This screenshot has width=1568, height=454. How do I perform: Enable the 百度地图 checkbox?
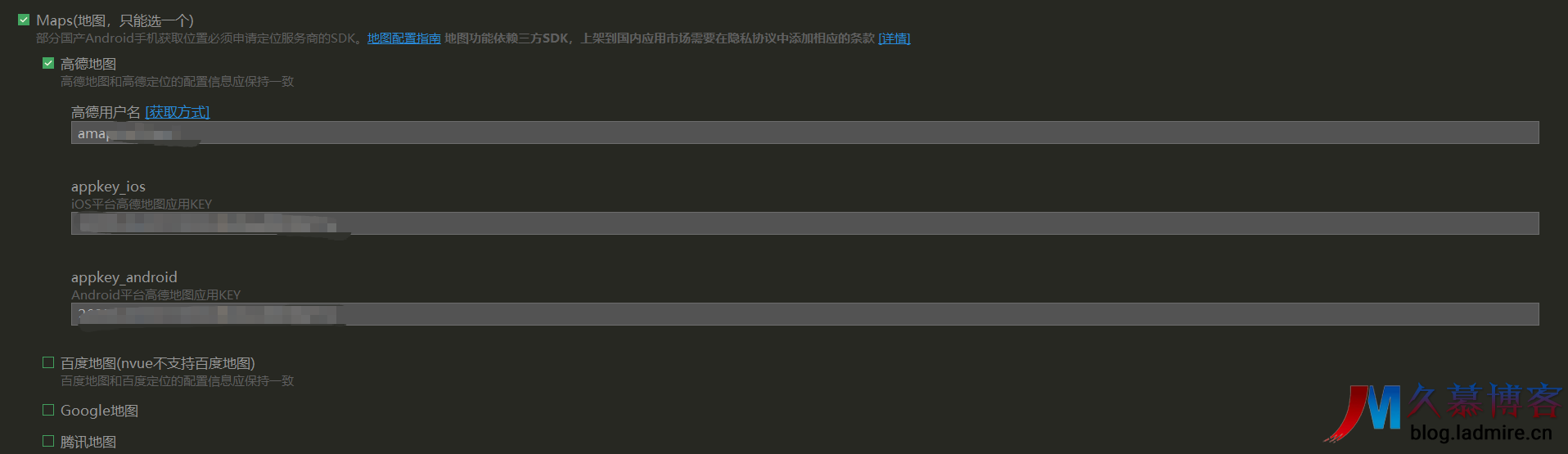tap(48, 362)
